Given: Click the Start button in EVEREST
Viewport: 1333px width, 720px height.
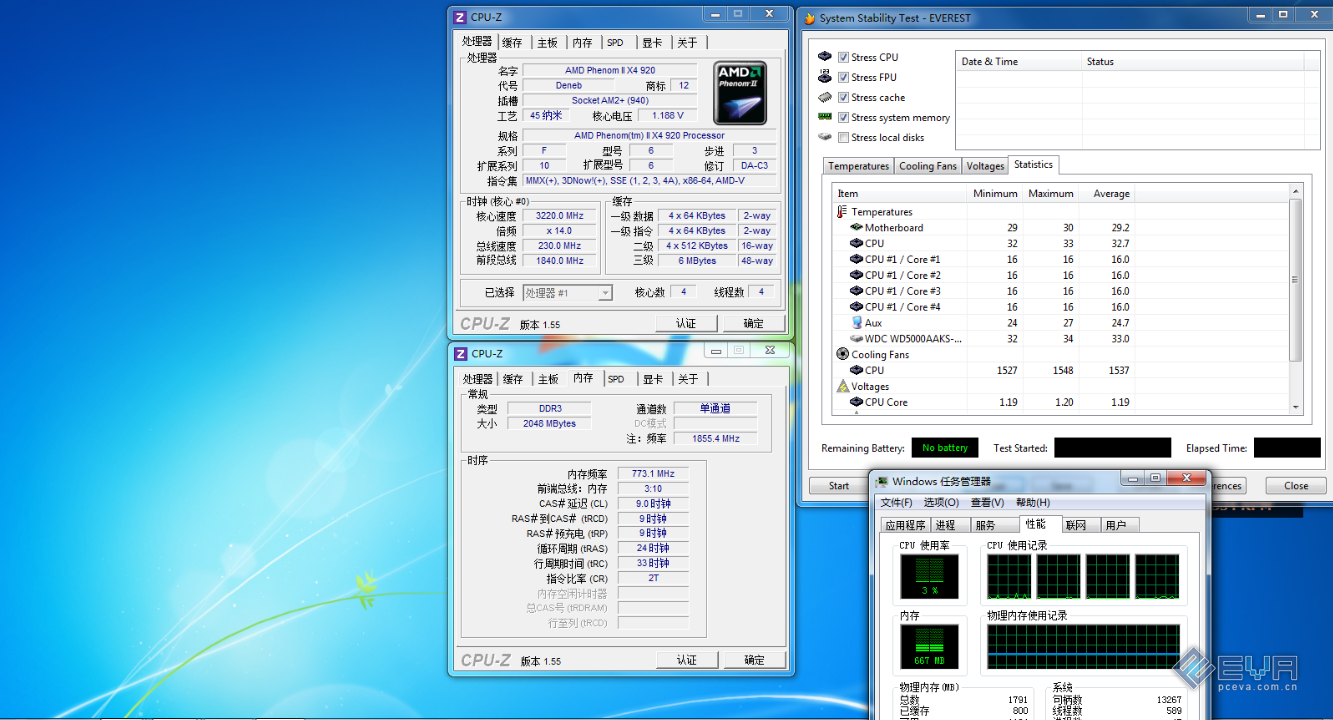Looking at the screenshot, I should pos(839,486).
